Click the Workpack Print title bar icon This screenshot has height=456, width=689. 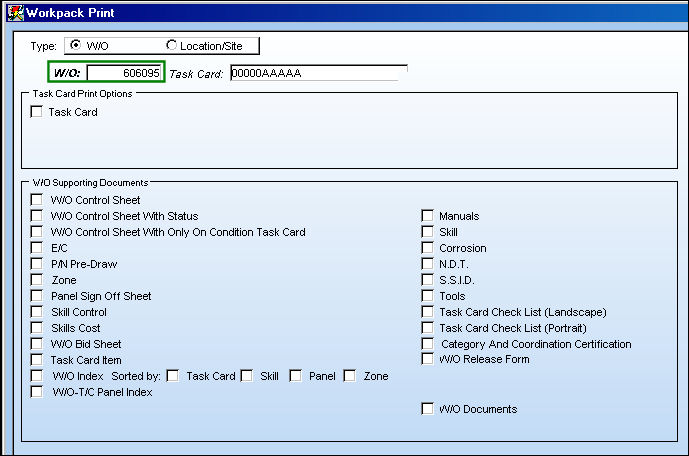coord(15,13)
